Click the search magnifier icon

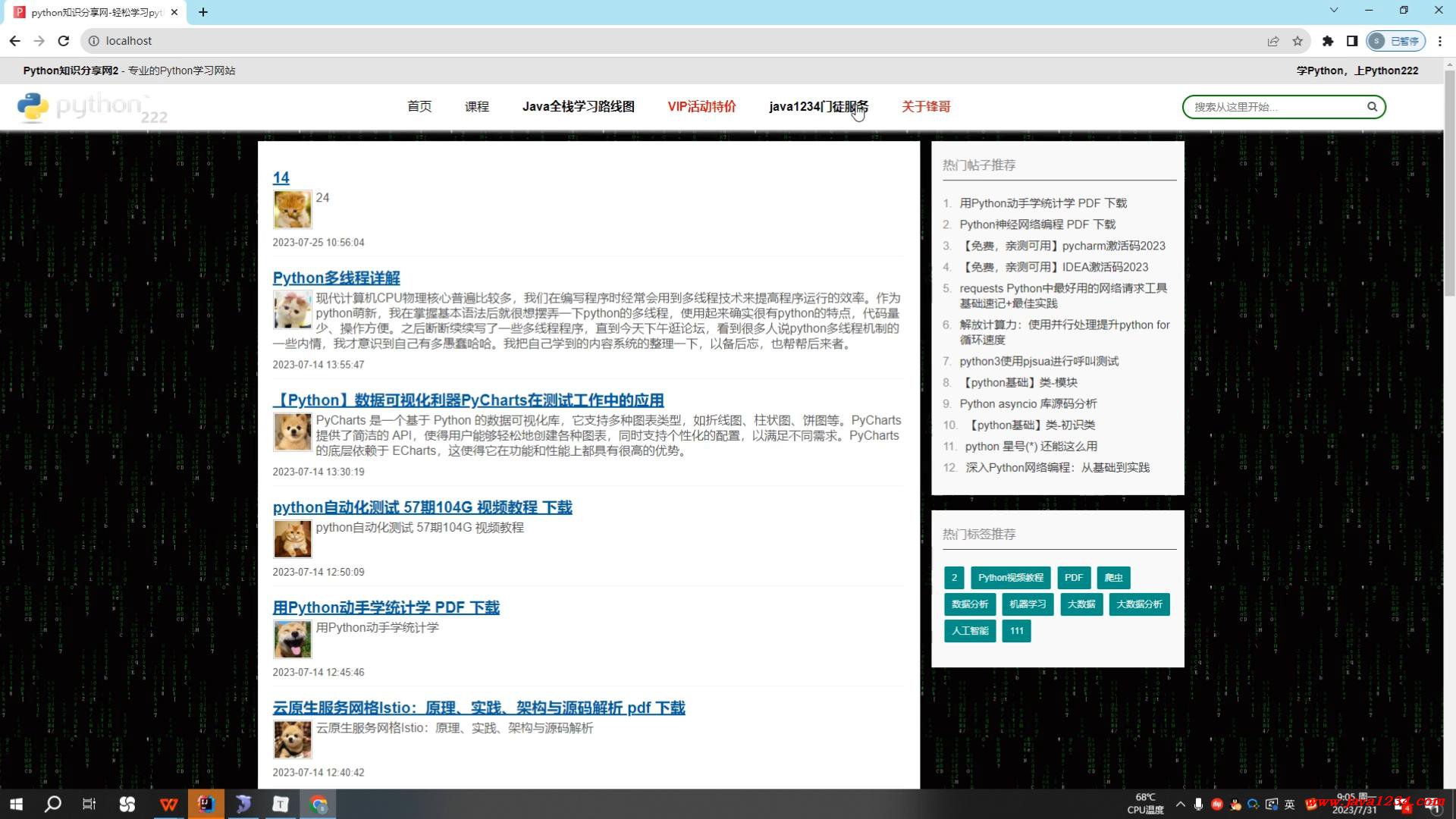(1372, 107)
